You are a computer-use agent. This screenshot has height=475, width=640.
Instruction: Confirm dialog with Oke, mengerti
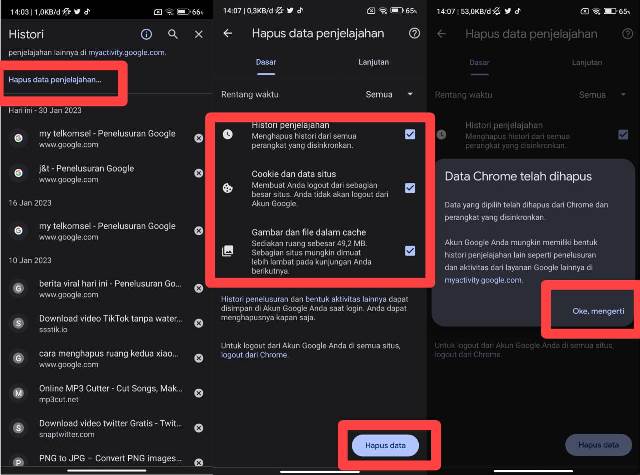tap(598, 311)
